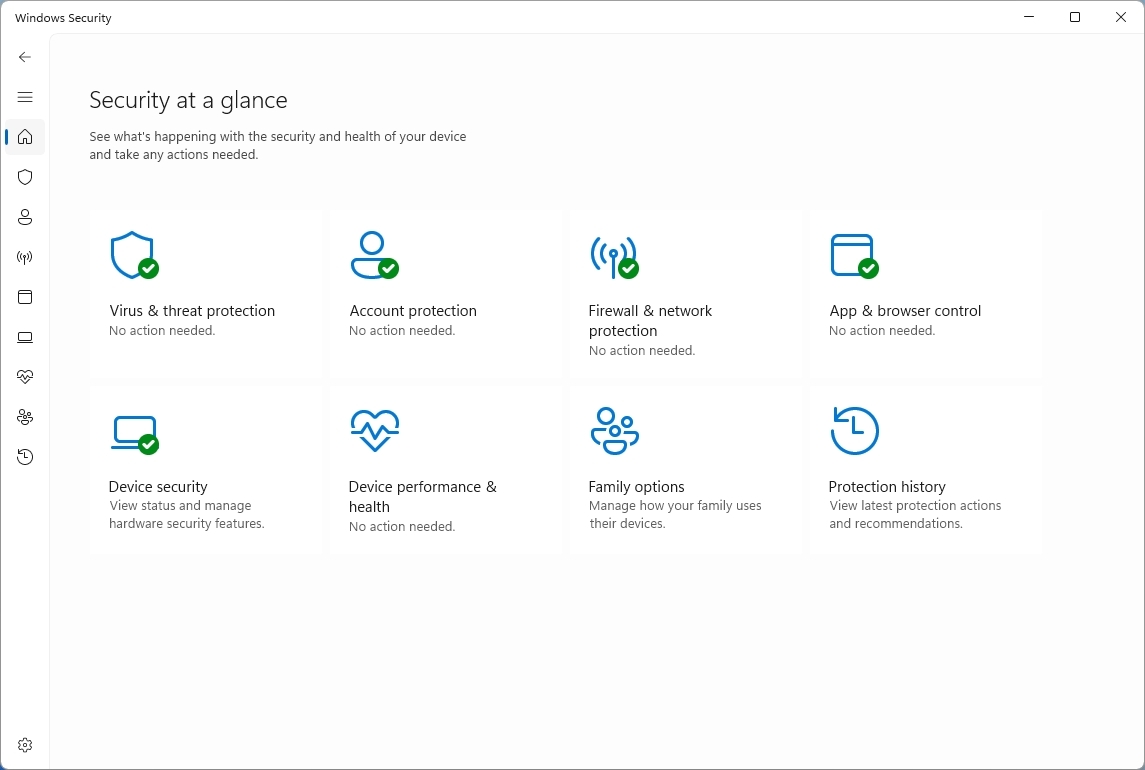Close the Windows Security window
This screenshot has height=770, width=1145.
click(1121, 17)
